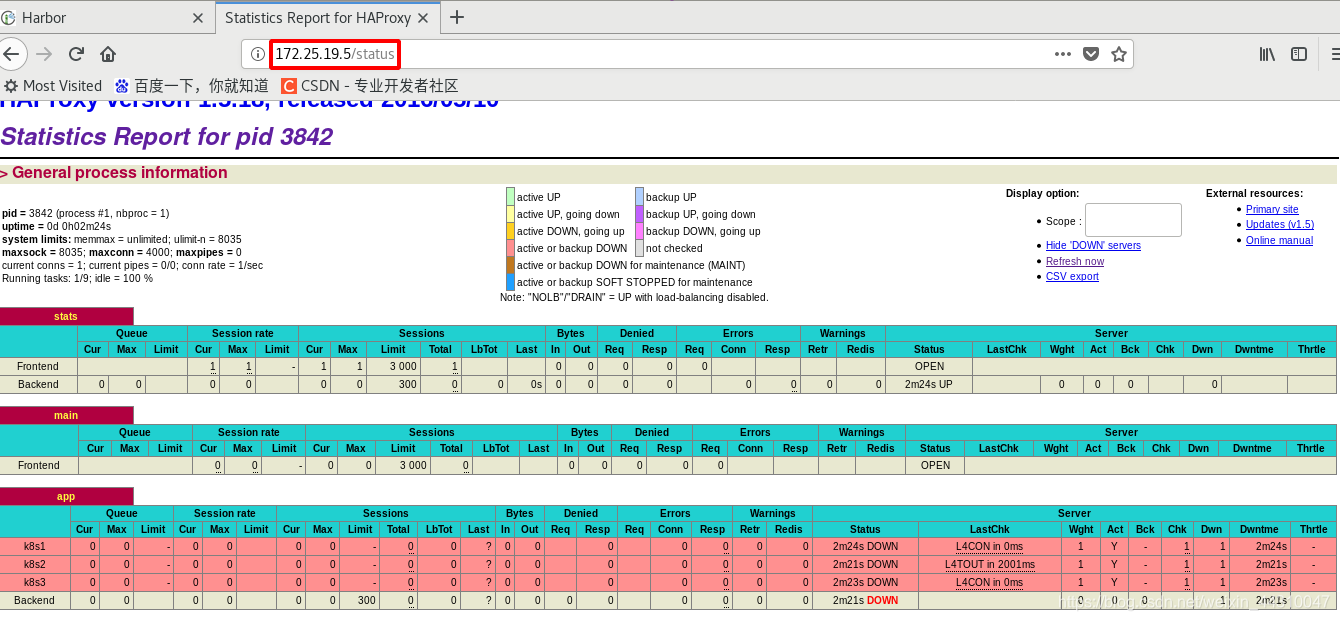The image size is (1340, 621).
Task: Go back with the browser back arrow
Action: (10, 54)
